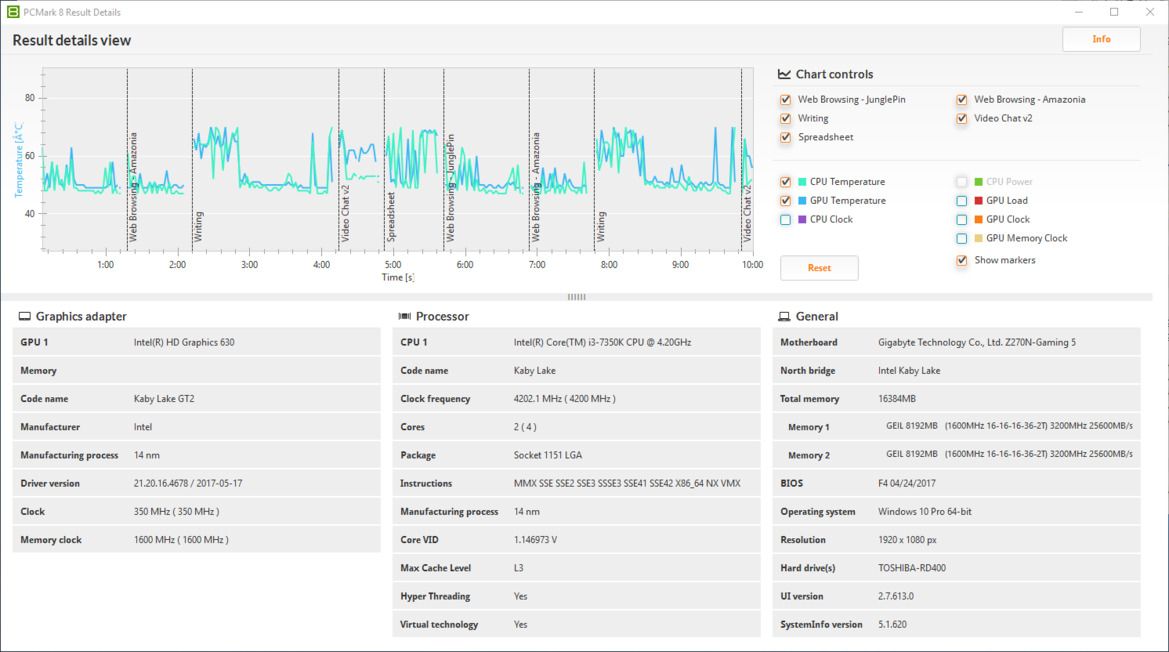Viewport: 1169px width, 652px height.
Task: Click the Reset button
Action: (819, 268)
